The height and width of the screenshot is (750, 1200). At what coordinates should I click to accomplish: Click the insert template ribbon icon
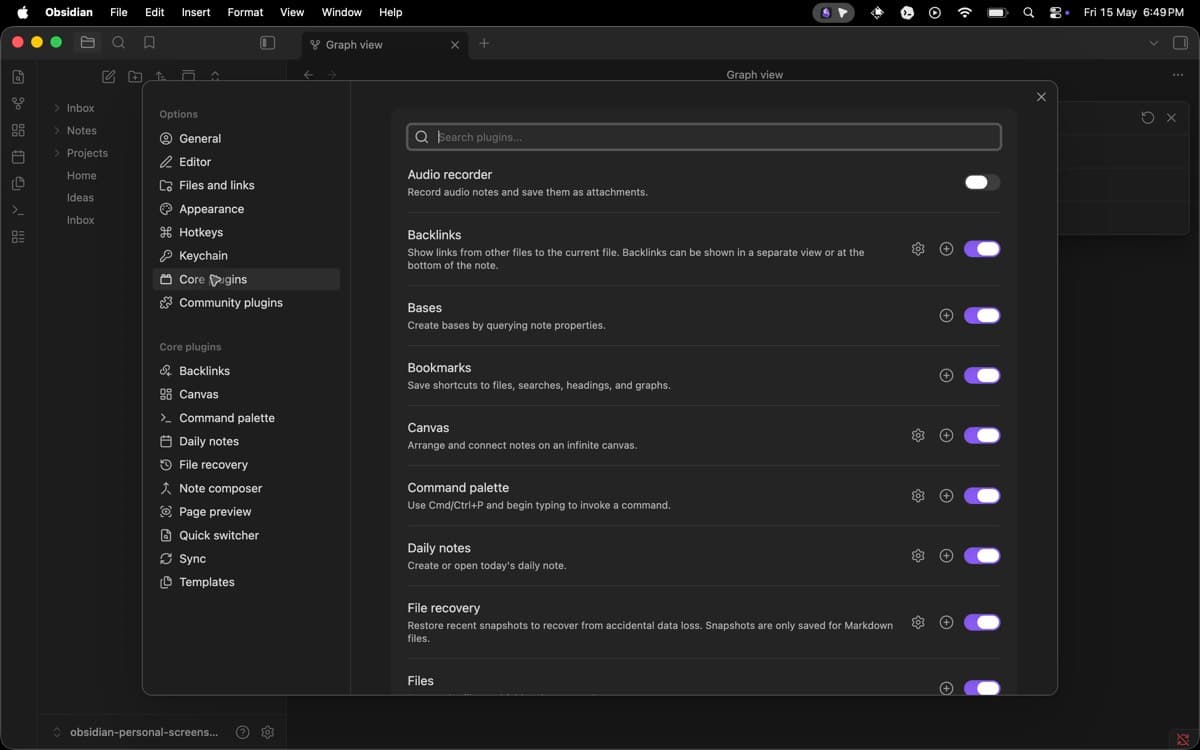click(18, 184)
